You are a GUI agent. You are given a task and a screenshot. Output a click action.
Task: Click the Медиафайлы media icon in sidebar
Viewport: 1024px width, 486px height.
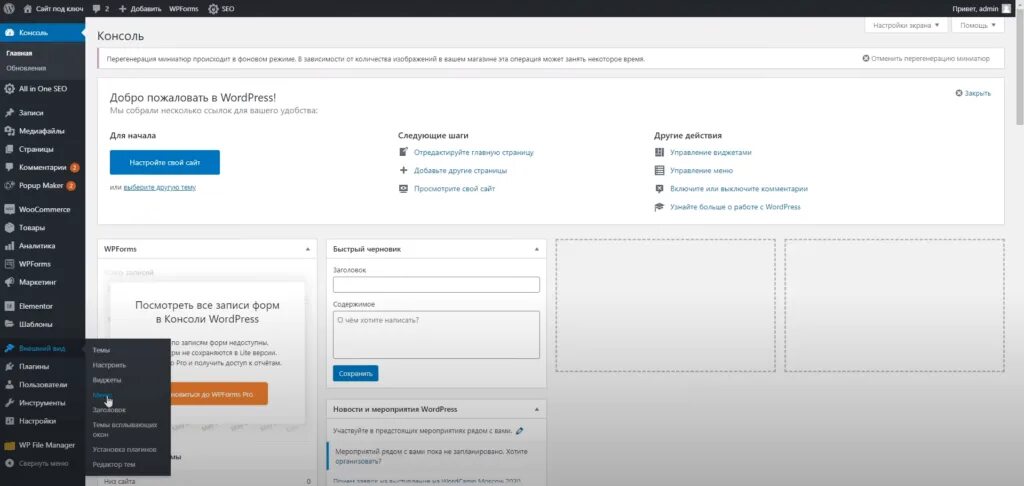(10, 131)
